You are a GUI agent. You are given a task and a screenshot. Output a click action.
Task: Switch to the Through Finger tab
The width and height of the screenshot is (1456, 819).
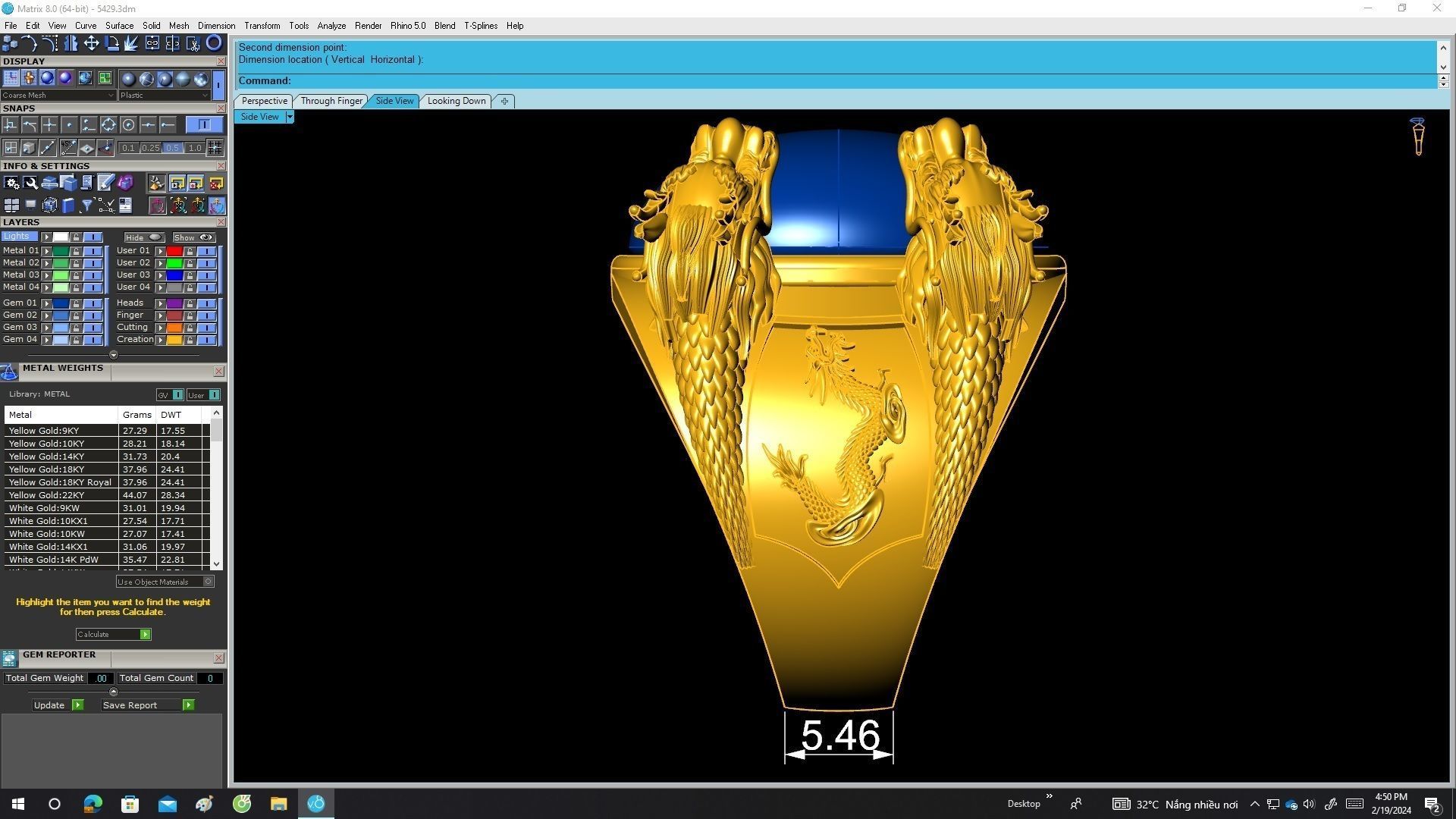(331, 101)
